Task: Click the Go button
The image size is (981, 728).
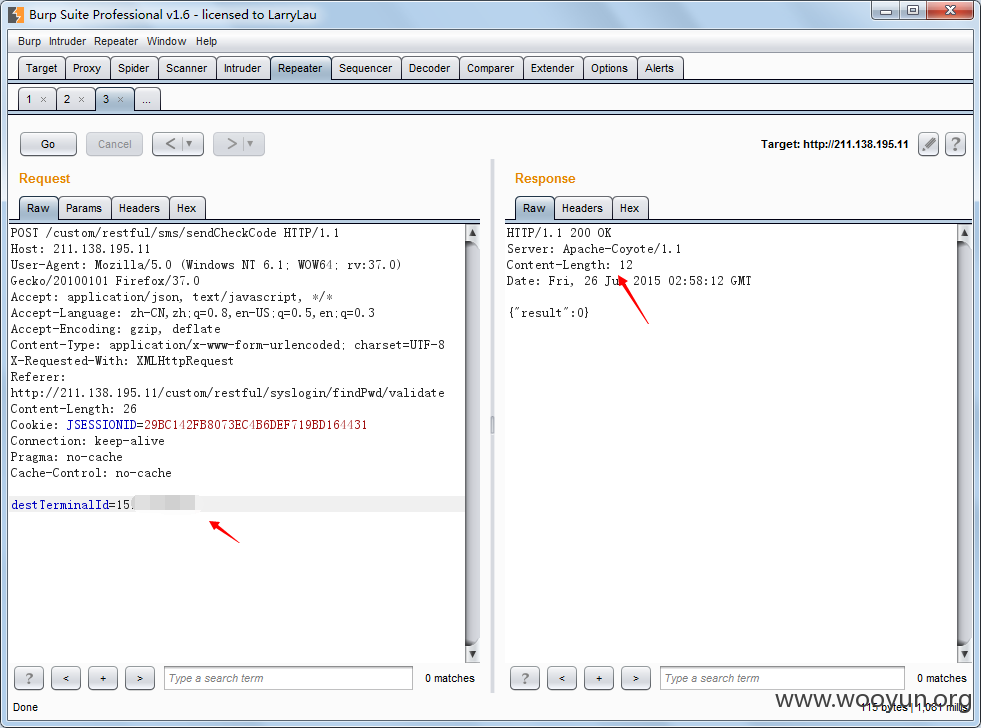Action: click(x=48, y=144)
